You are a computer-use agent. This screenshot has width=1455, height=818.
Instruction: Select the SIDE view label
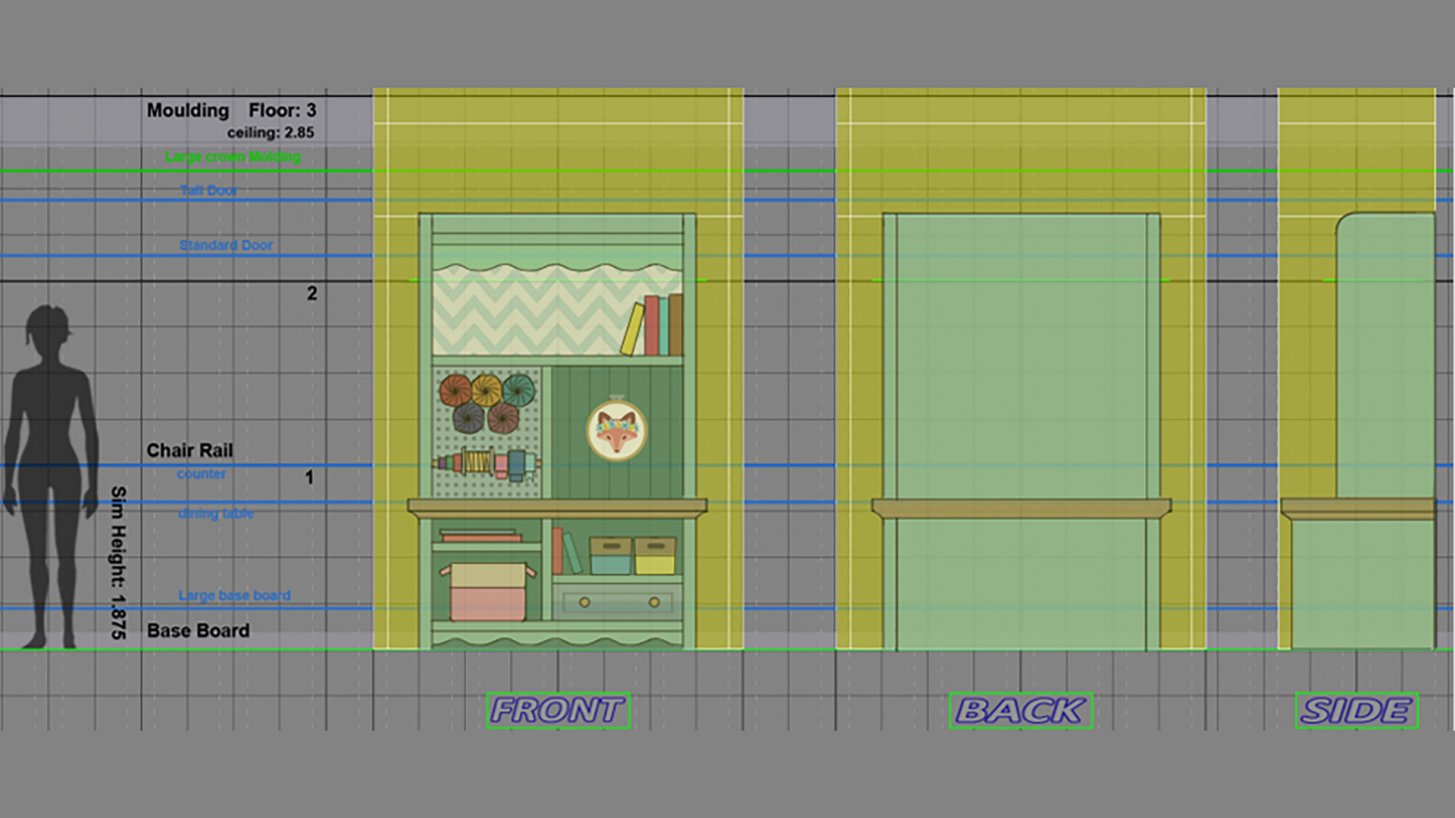tap(1356, 710)
